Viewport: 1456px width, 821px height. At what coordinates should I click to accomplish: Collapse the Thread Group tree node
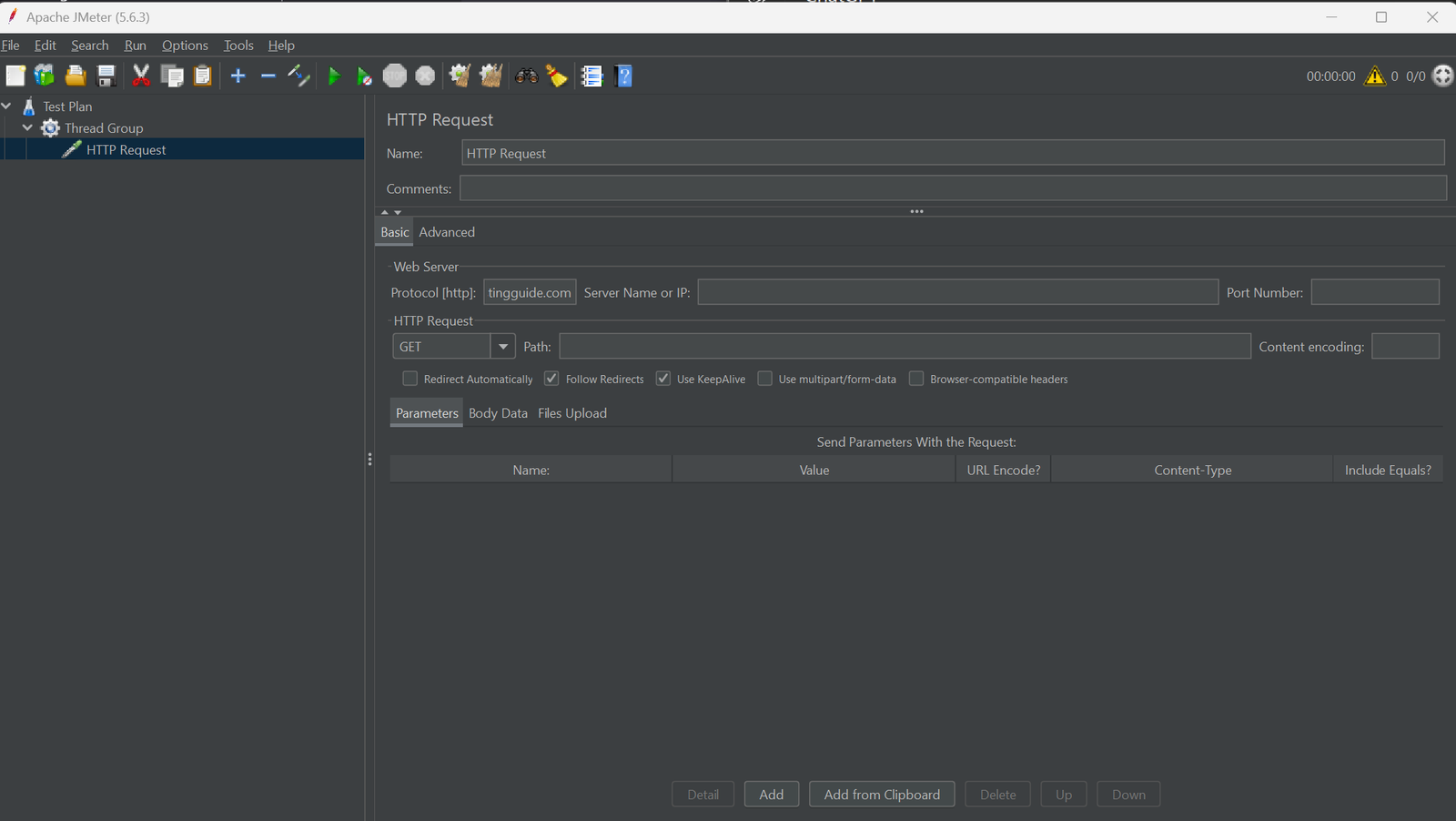27,127
